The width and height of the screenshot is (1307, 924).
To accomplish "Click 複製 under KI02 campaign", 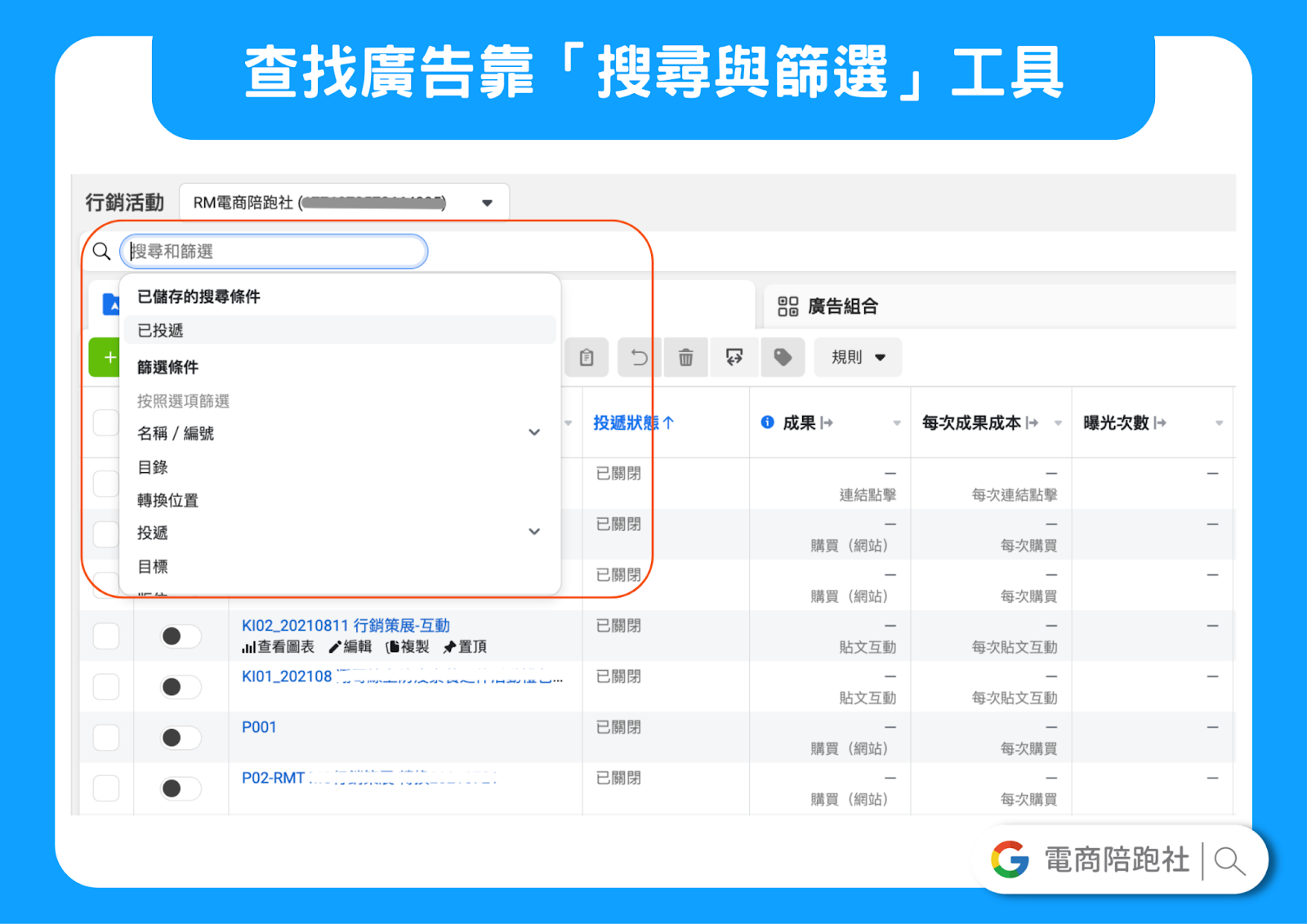I will coord(408,647).
